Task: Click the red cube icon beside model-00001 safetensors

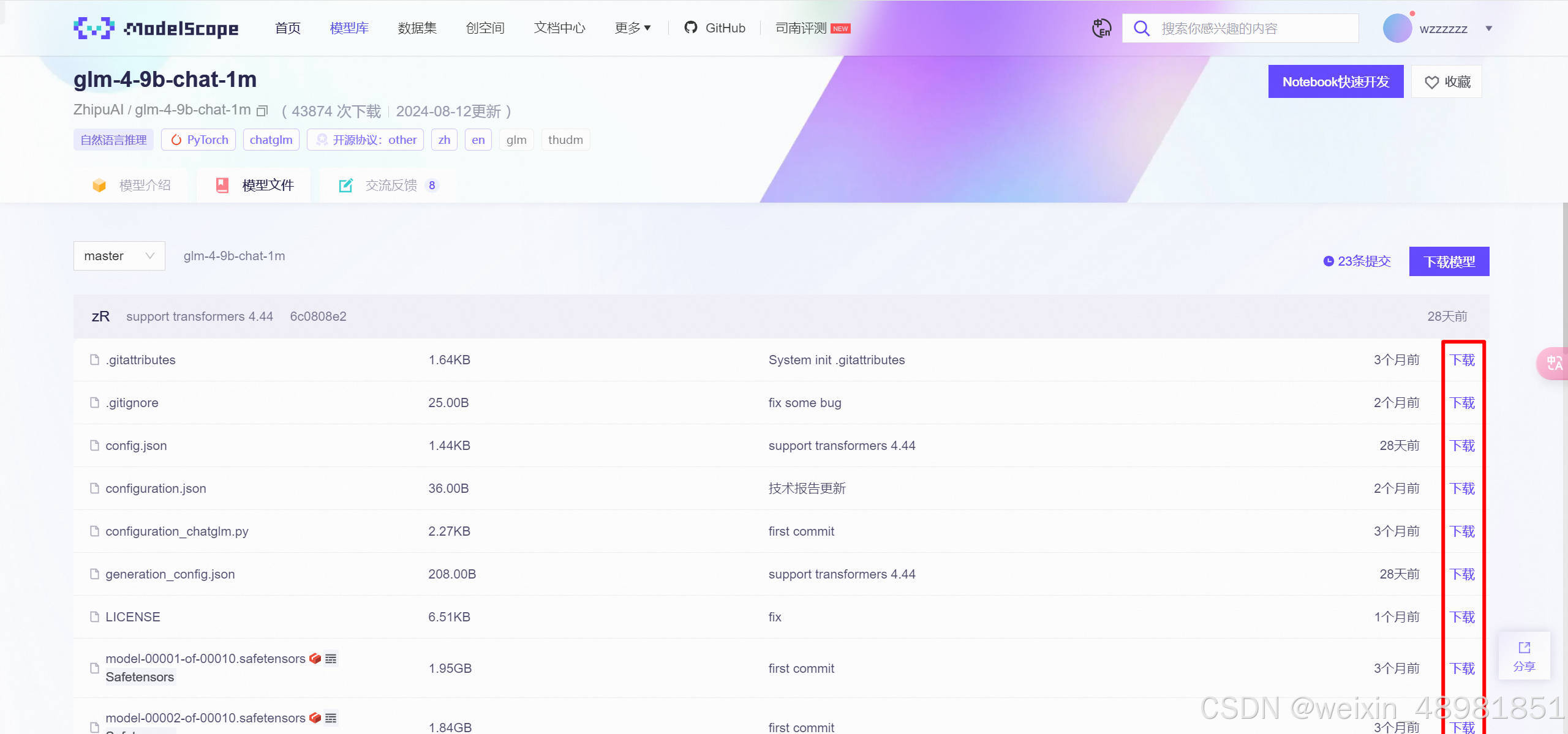Action: pyautogui.click(x=315, y=659)
